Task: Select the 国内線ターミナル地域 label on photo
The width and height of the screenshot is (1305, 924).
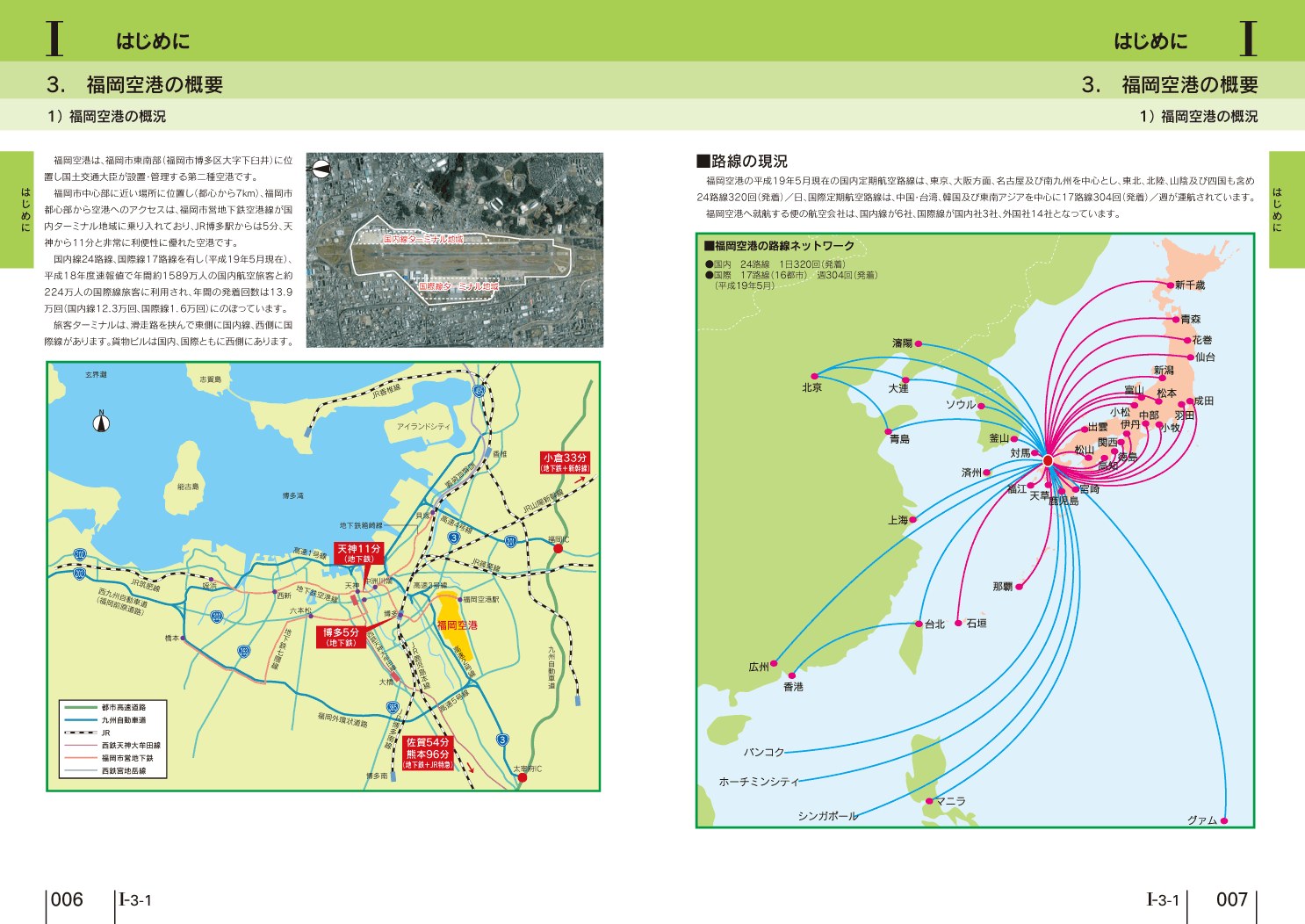Action: point(423,239)
